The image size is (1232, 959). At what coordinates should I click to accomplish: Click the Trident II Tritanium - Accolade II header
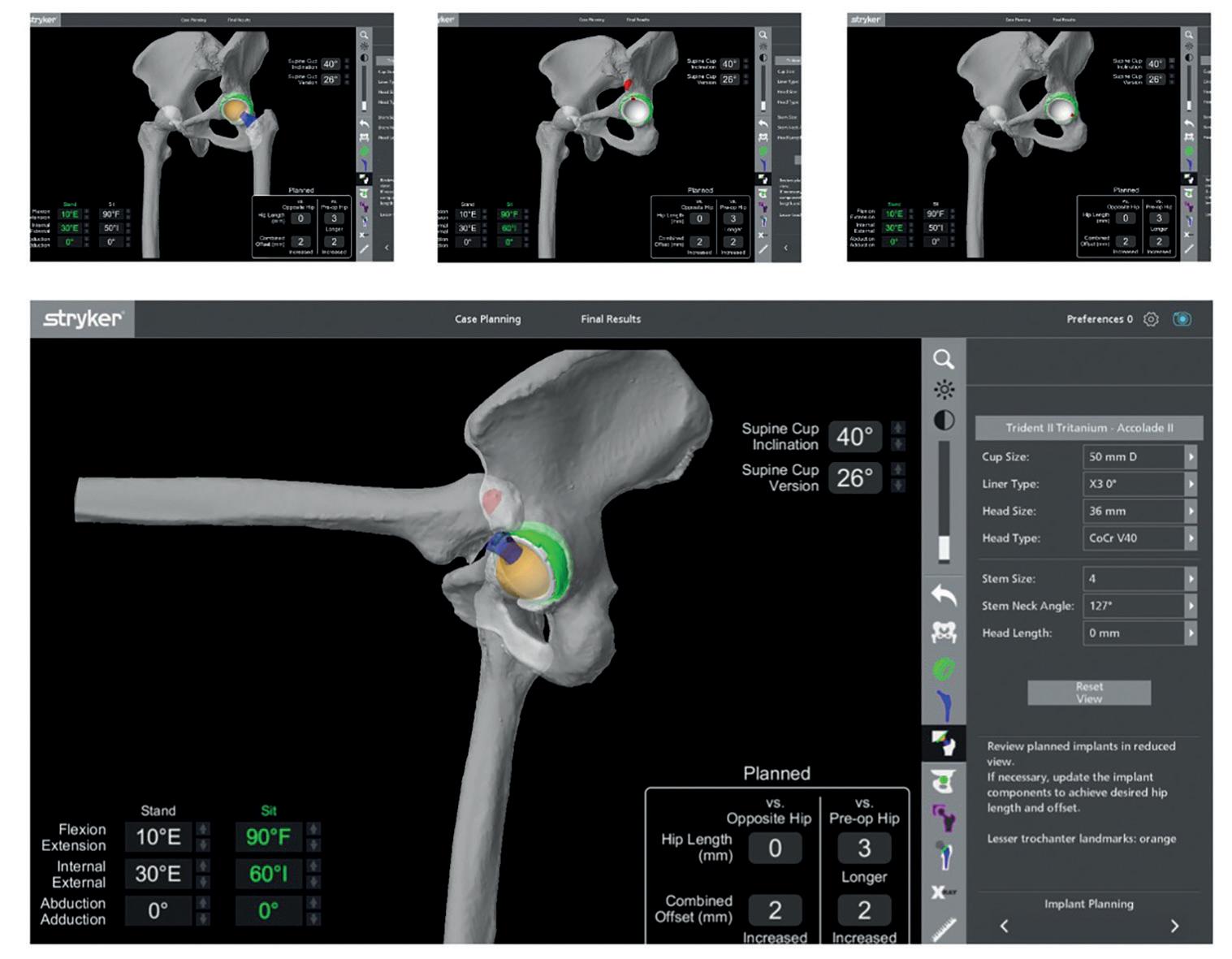tap(1089, 428)
